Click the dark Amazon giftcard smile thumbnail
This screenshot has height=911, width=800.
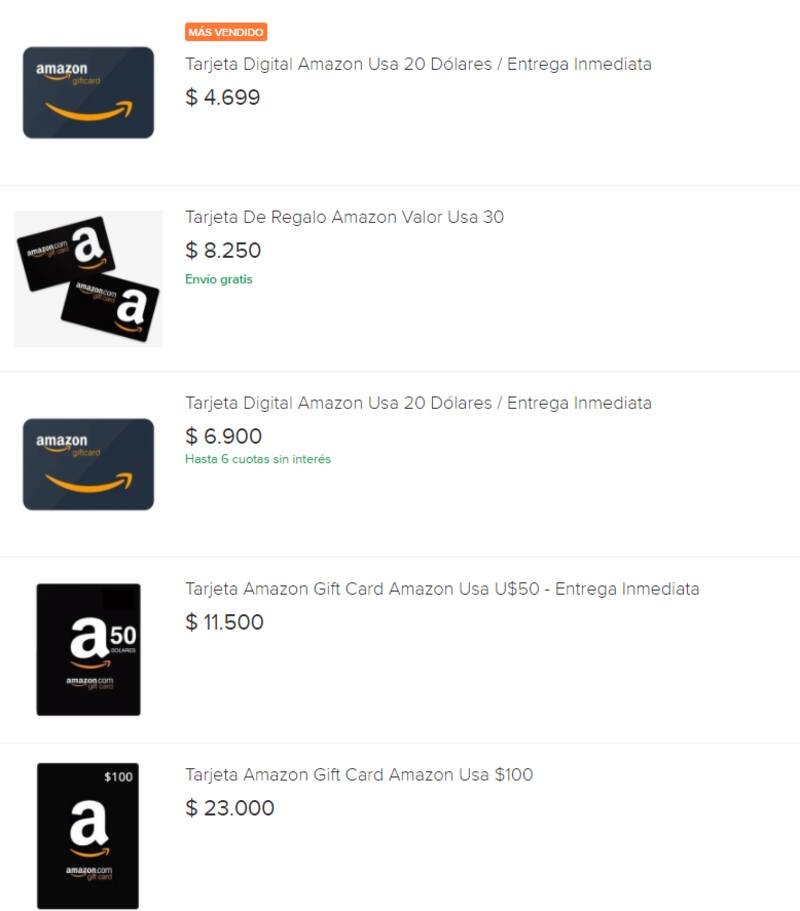(88, 464)
